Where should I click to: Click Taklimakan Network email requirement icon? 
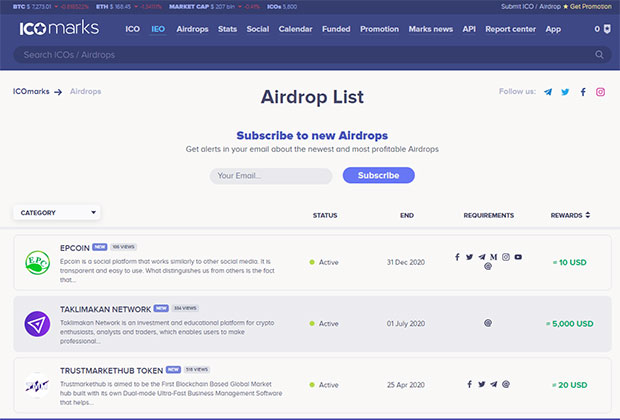point(488,323)
